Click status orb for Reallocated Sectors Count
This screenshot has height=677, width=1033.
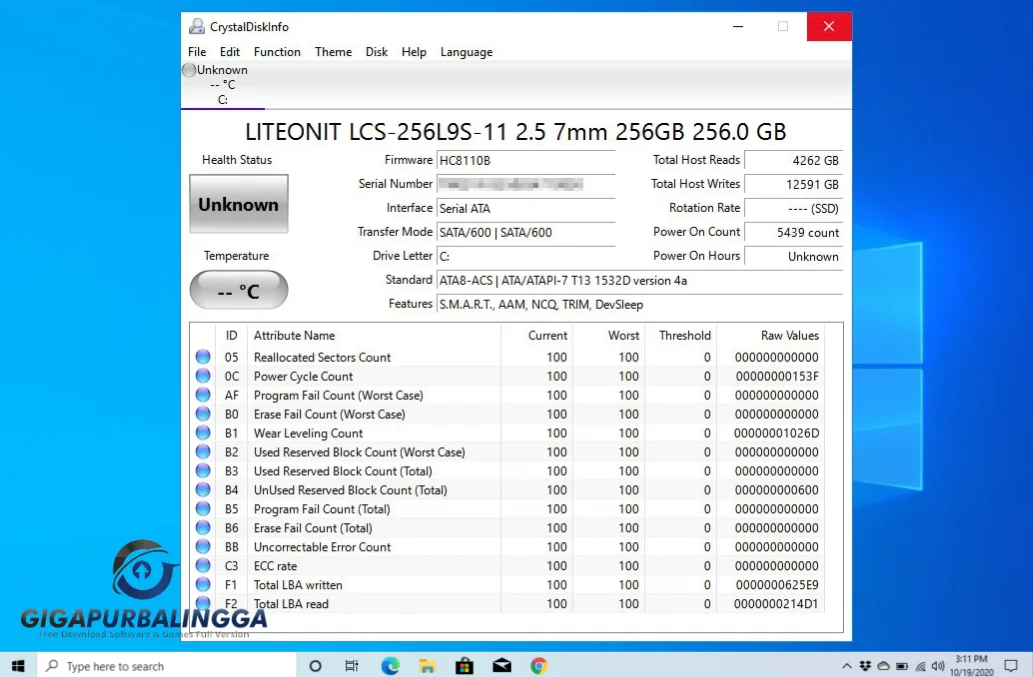coord(203,357)
